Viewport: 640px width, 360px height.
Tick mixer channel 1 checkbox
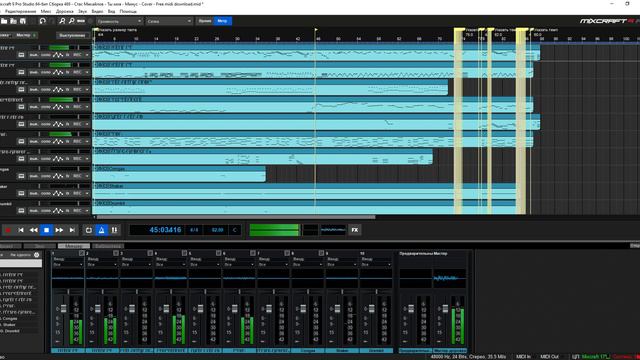82,253
